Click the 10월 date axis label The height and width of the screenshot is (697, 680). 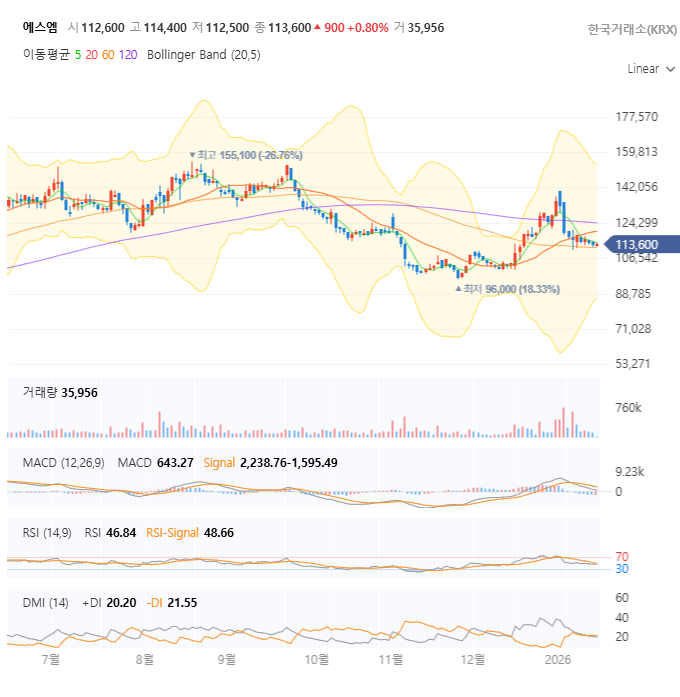point(316,659)
